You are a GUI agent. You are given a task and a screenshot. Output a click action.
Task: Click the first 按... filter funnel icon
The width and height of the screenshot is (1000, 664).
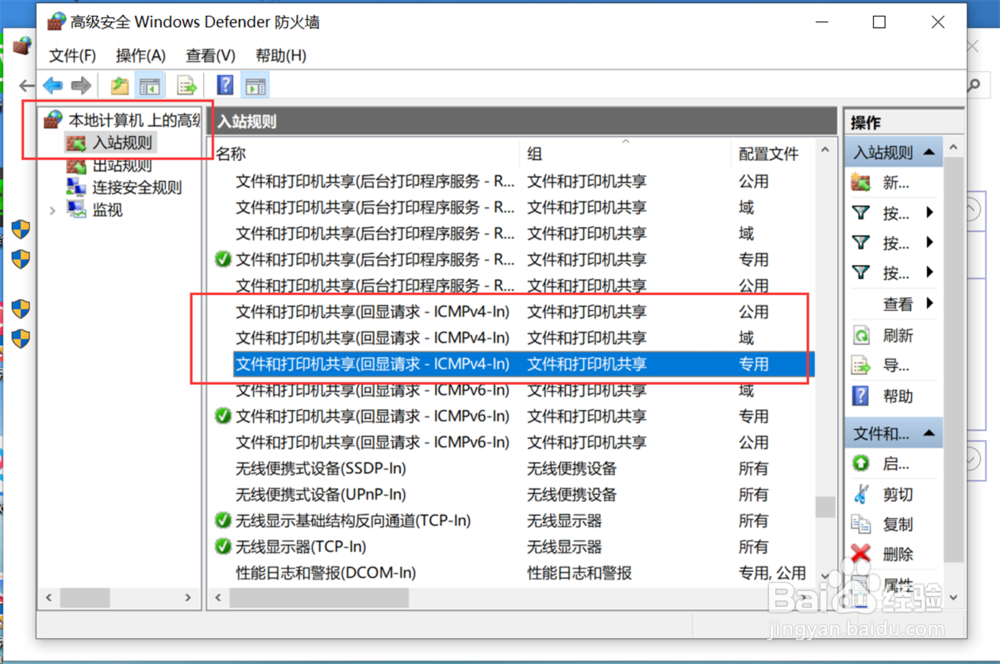(x=860, y=212)
